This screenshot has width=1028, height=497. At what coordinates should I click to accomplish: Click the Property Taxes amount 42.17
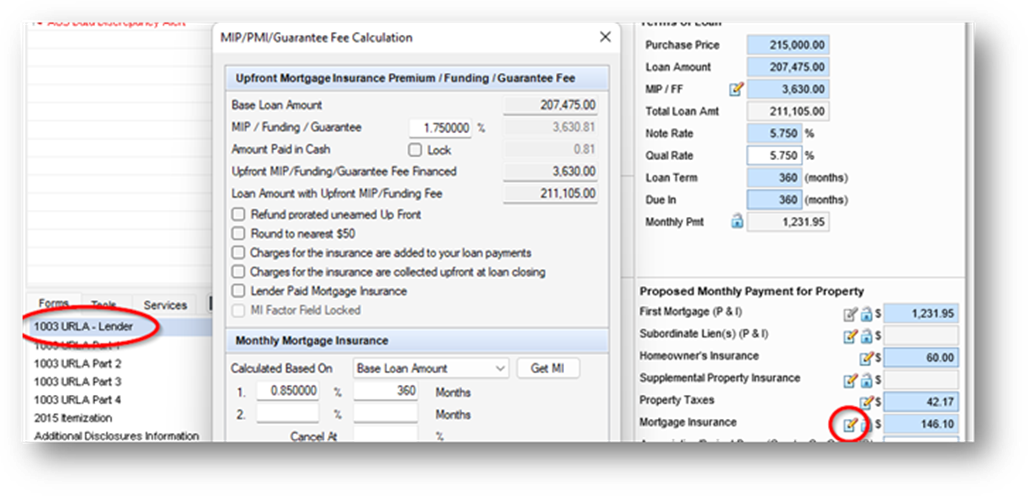point(921,403)
